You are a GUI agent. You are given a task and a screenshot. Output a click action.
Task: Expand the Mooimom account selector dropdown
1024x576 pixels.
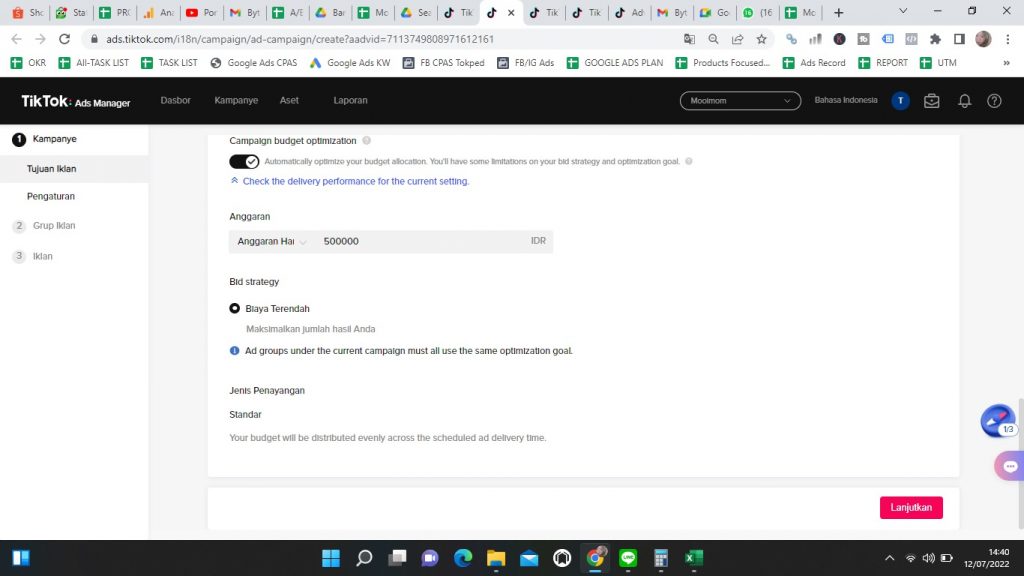pos(740,101)
